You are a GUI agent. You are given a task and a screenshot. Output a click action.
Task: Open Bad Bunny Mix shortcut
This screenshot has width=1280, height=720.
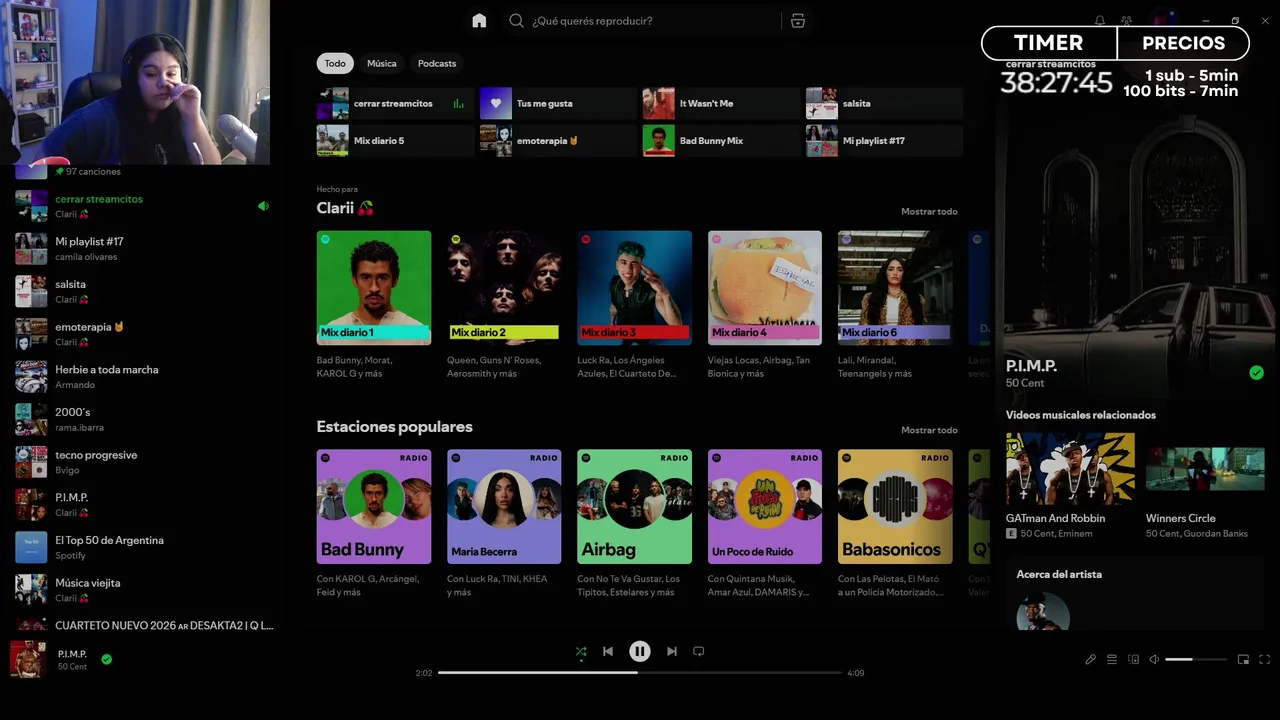(721, 141)
